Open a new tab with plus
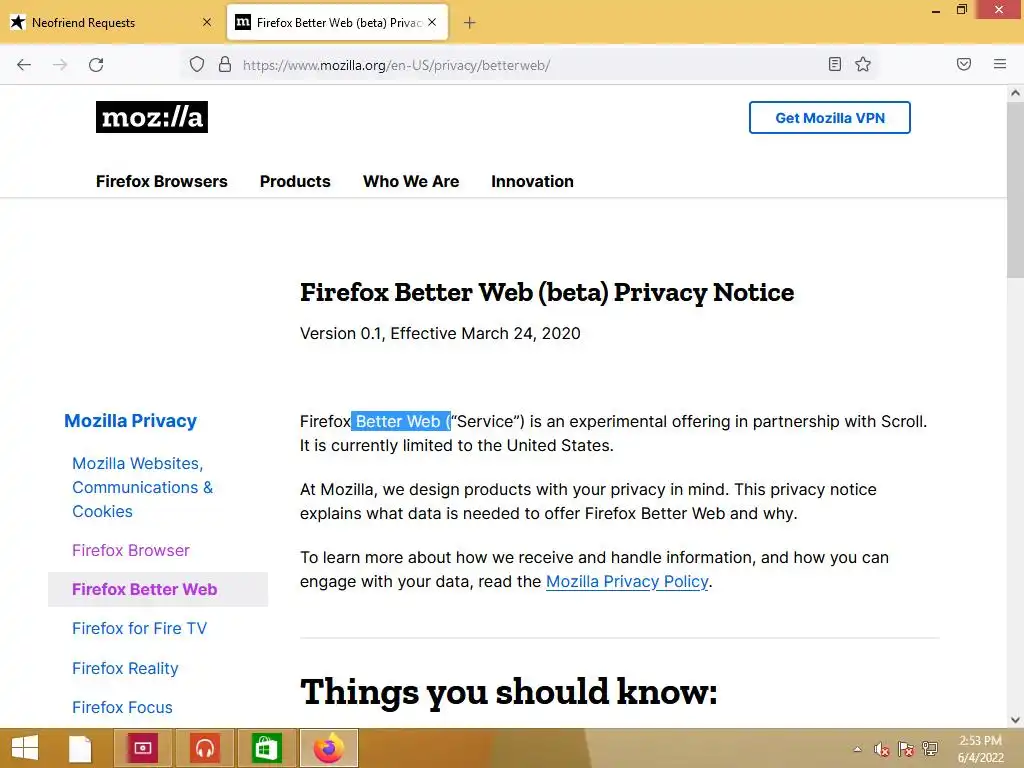1024x768 pixels. (470, 23)
